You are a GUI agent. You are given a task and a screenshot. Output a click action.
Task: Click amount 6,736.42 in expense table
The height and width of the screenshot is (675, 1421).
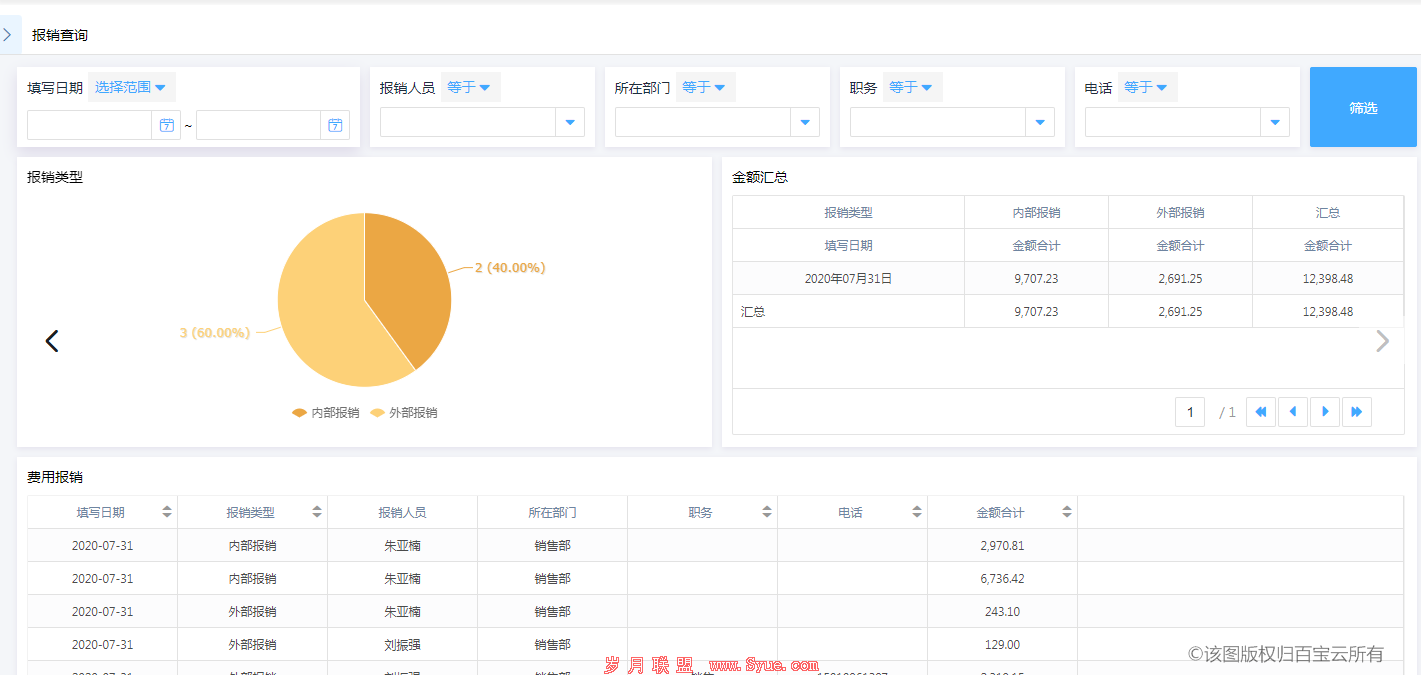point(1002,579)
